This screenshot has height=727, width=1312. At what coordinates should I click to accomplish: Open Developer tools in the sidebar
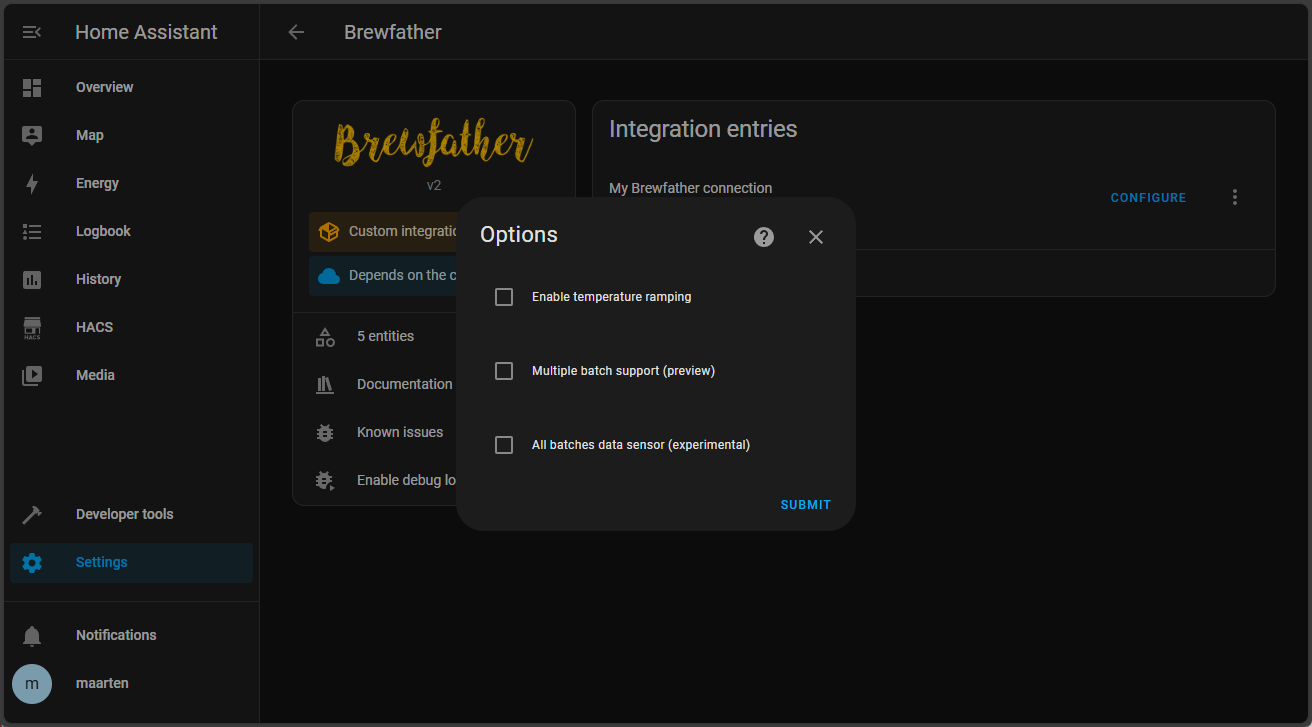(131, 514)
